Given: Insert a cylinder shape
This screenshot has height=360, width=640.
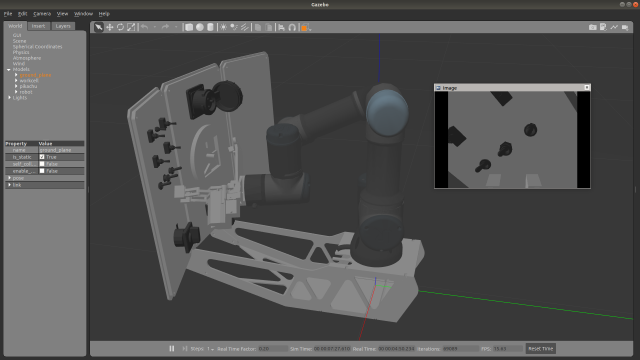Looking at the screenshot, I should pyautogui.click(x=210, y=27).
